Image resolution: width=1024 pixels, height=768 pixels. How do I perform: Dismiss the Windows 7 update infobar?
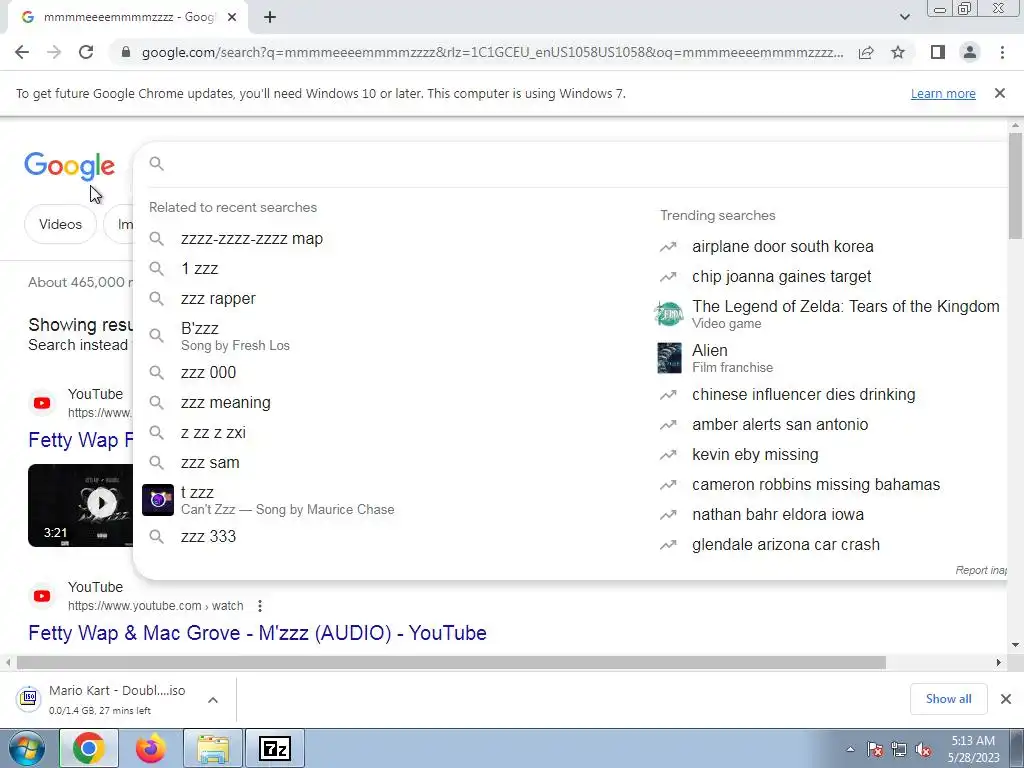point(999,93)
